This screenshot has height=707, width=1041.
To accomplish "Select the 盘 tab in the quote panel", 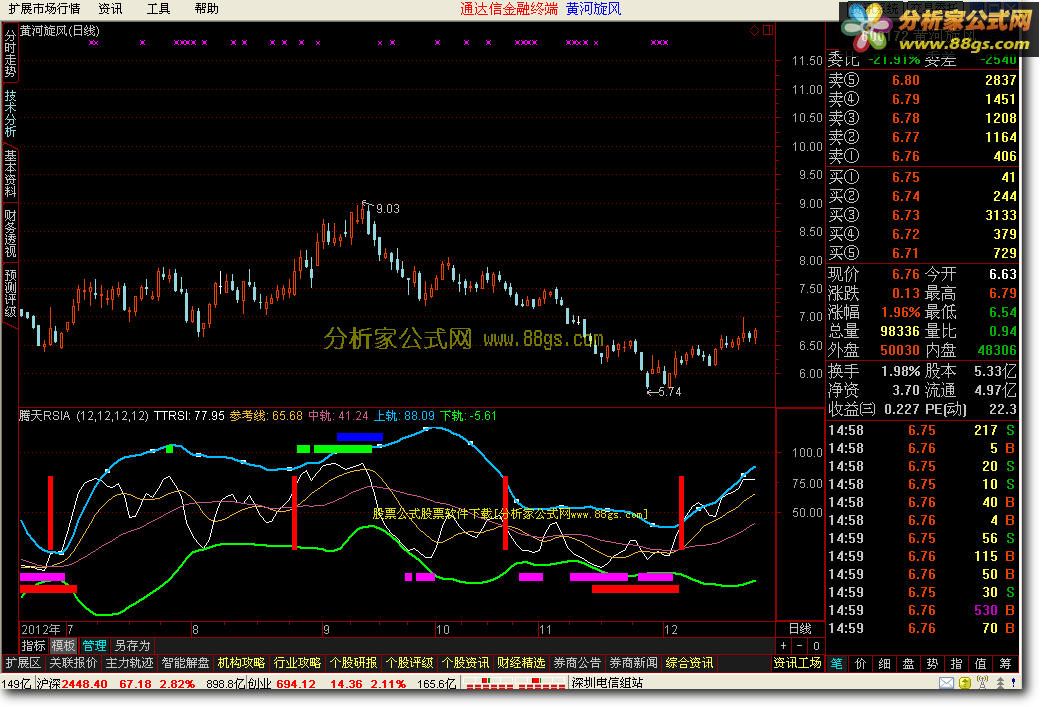I will click(909, 663).
